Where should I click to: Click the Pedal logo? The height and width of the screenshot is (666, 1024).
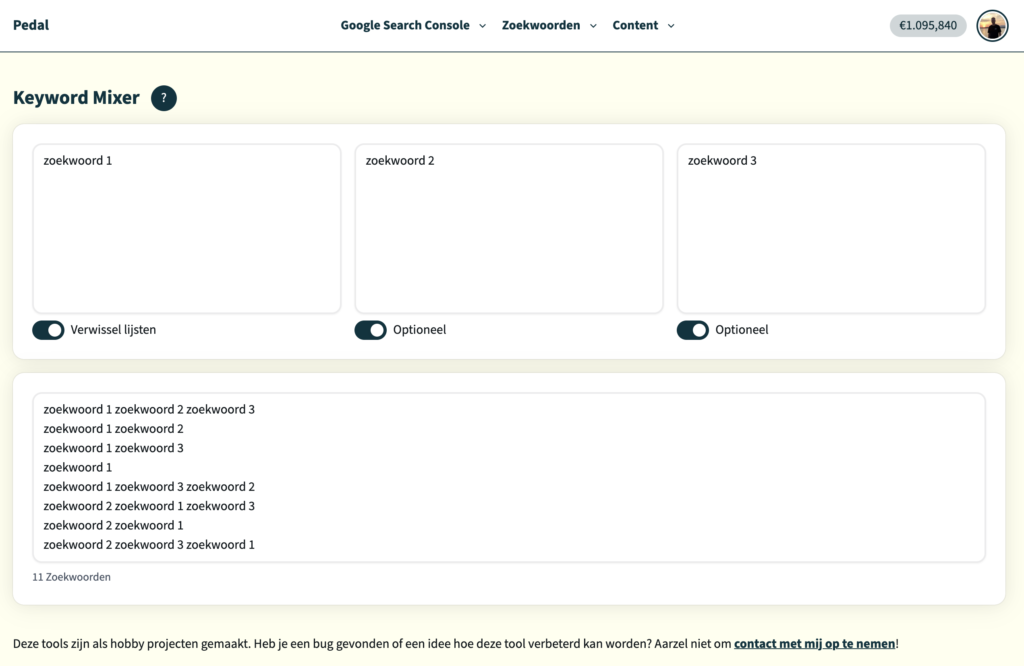point(30,24)
